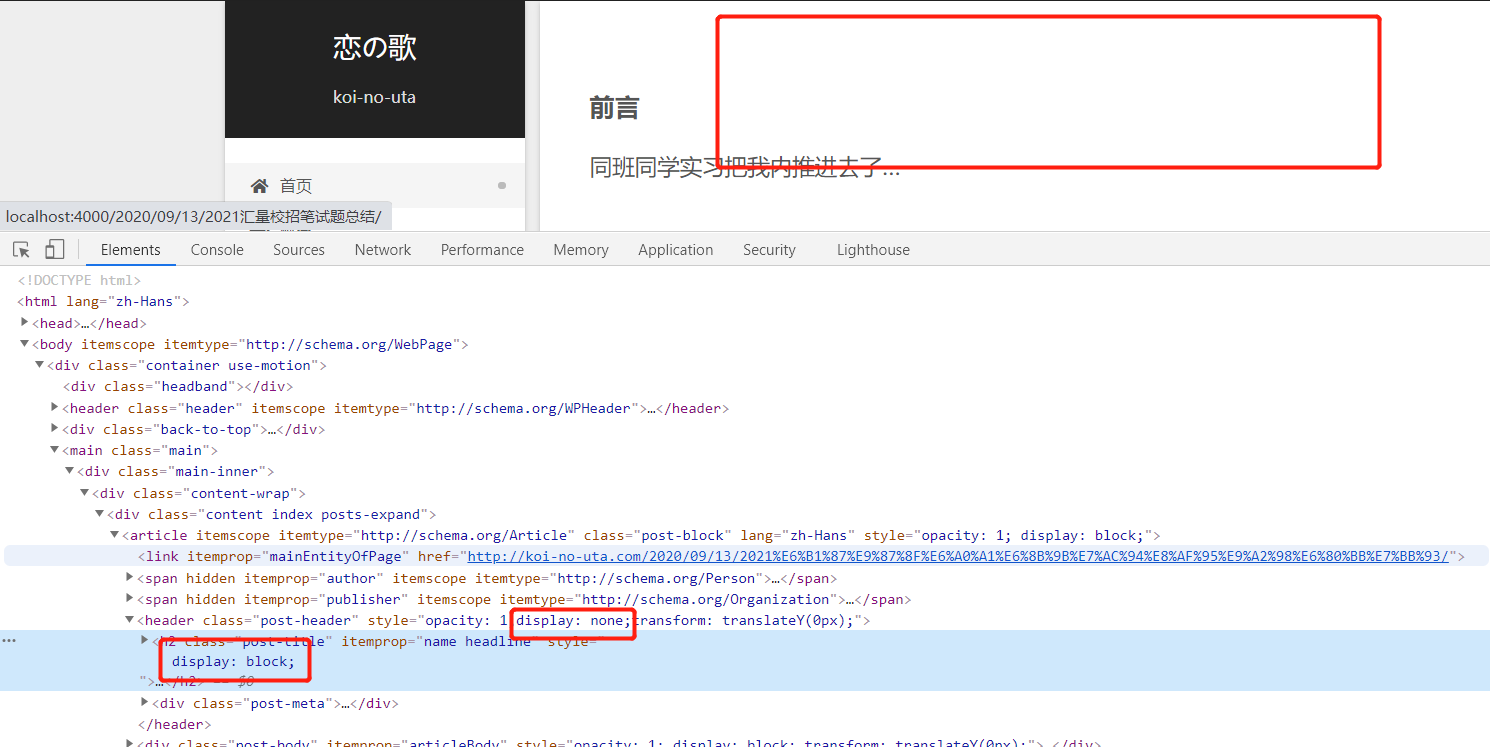The height and width of the screenshot is (747, 1490).
Task: Select the closing </header> tag line
Action: point(174,724)
